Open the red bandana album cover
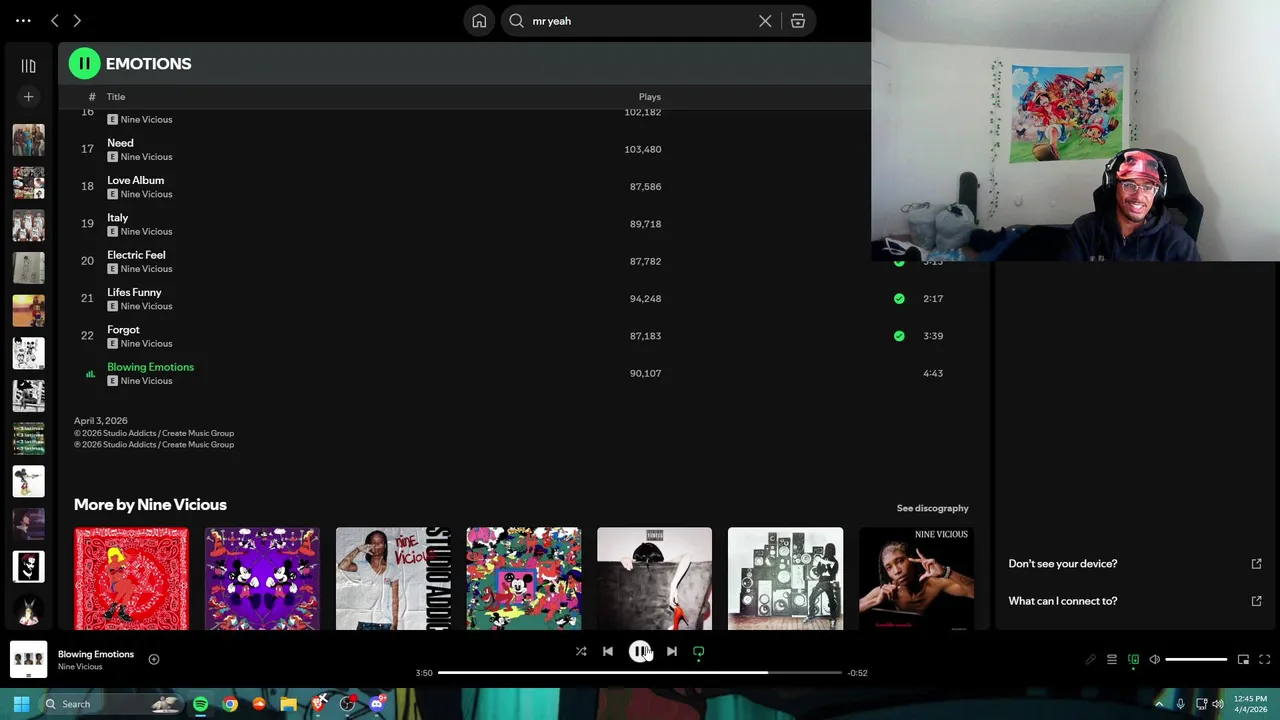Image resolution: width=1280 pixels, height=720 pixels. point(131,579)
